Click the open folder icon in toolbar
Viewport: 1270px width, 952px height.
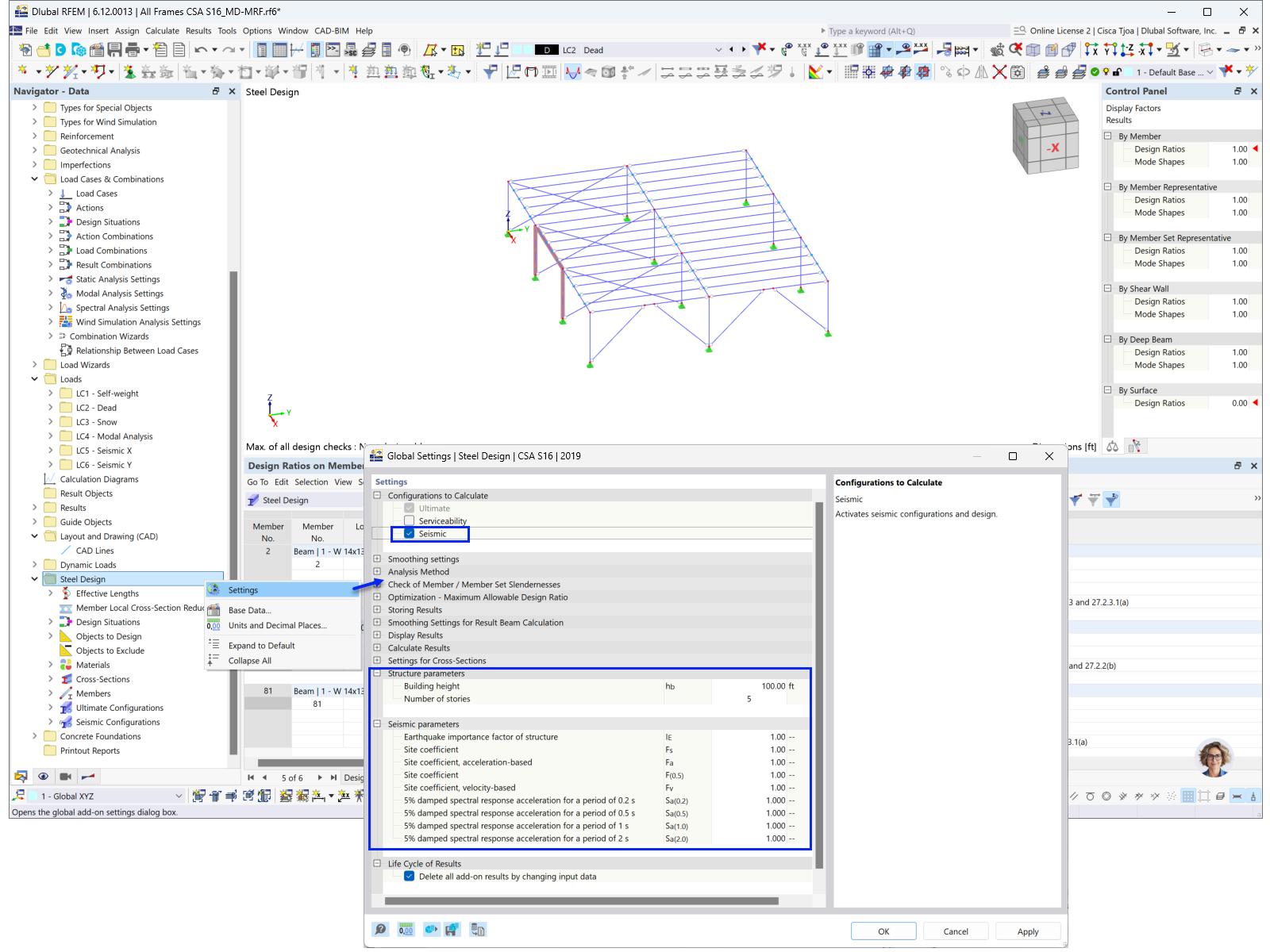[x=43, y=50]
